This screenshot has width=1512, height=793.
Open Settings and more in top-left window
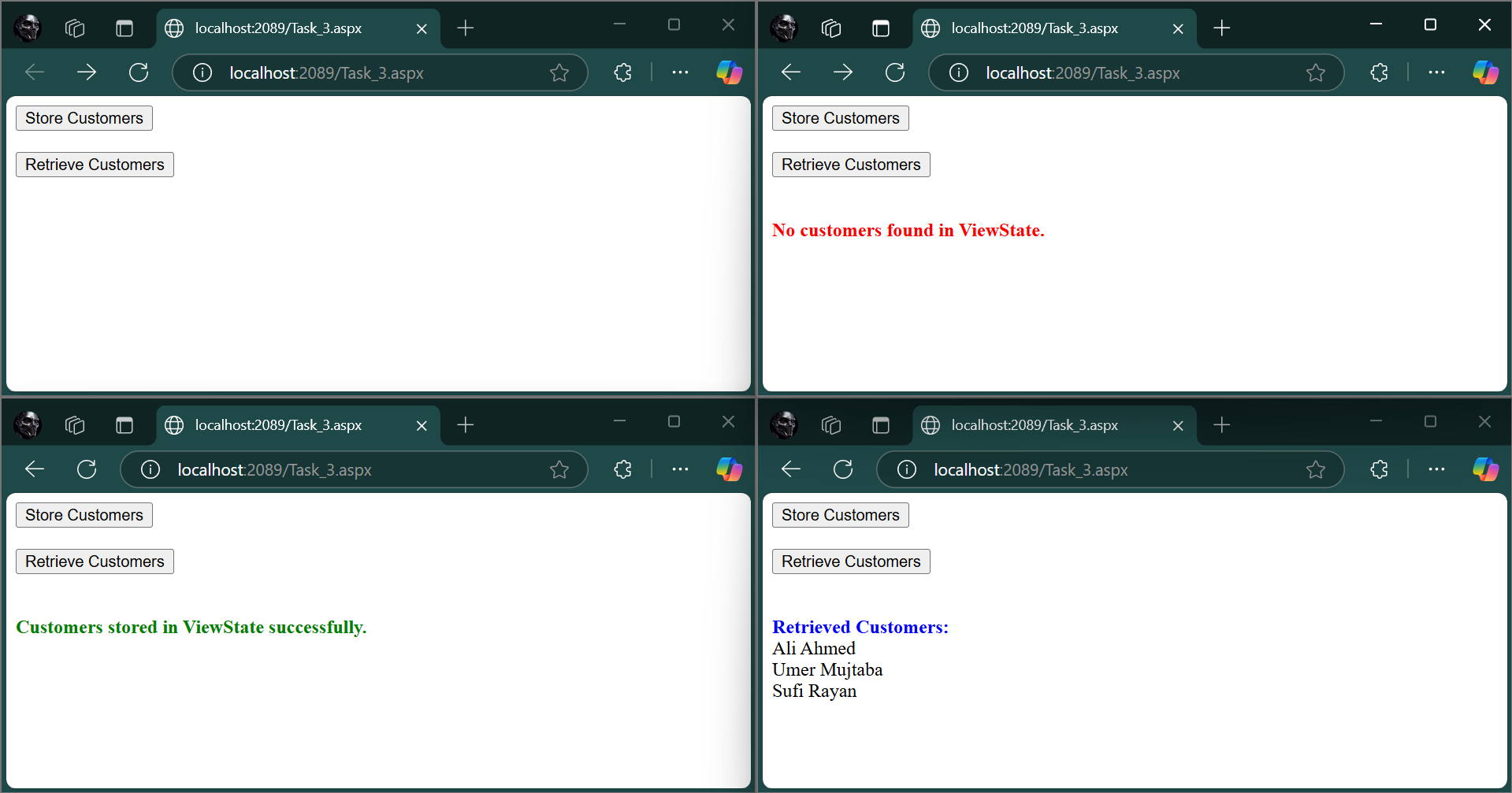pyautogui.click(x=681, y=72)
